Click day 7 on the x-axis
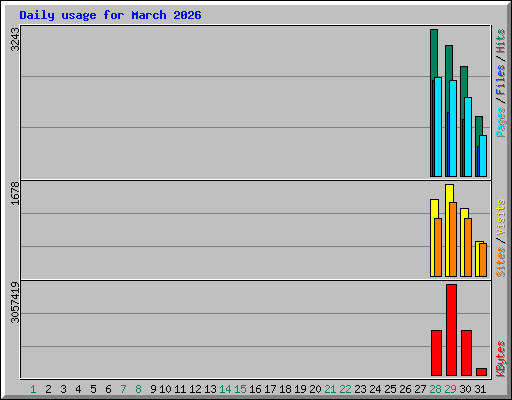Screen dimensions: 512x400 [x=123, y=389]
